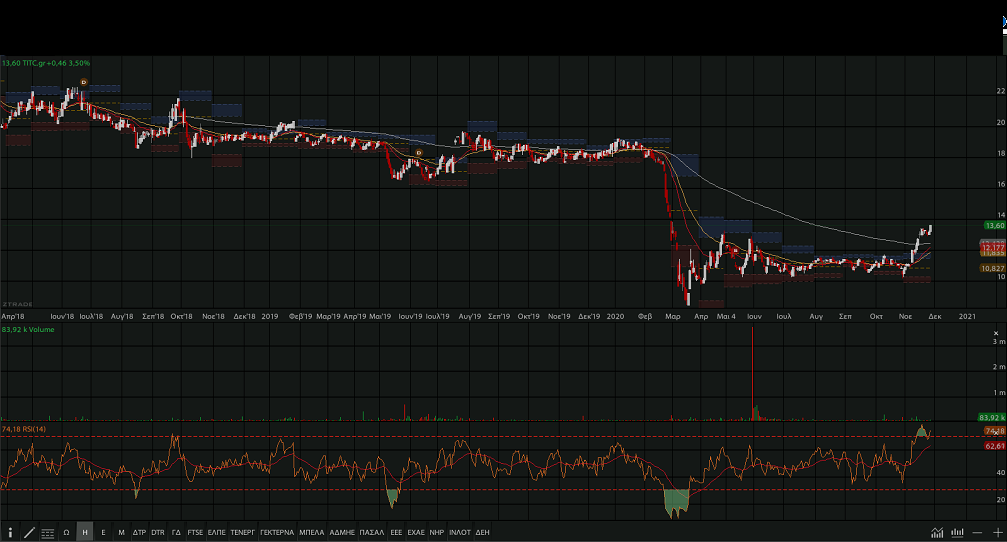The height and width of the screenshot is (542, 1007).
Task: Select the M timeframe button
Action: (x=121, y=533)
